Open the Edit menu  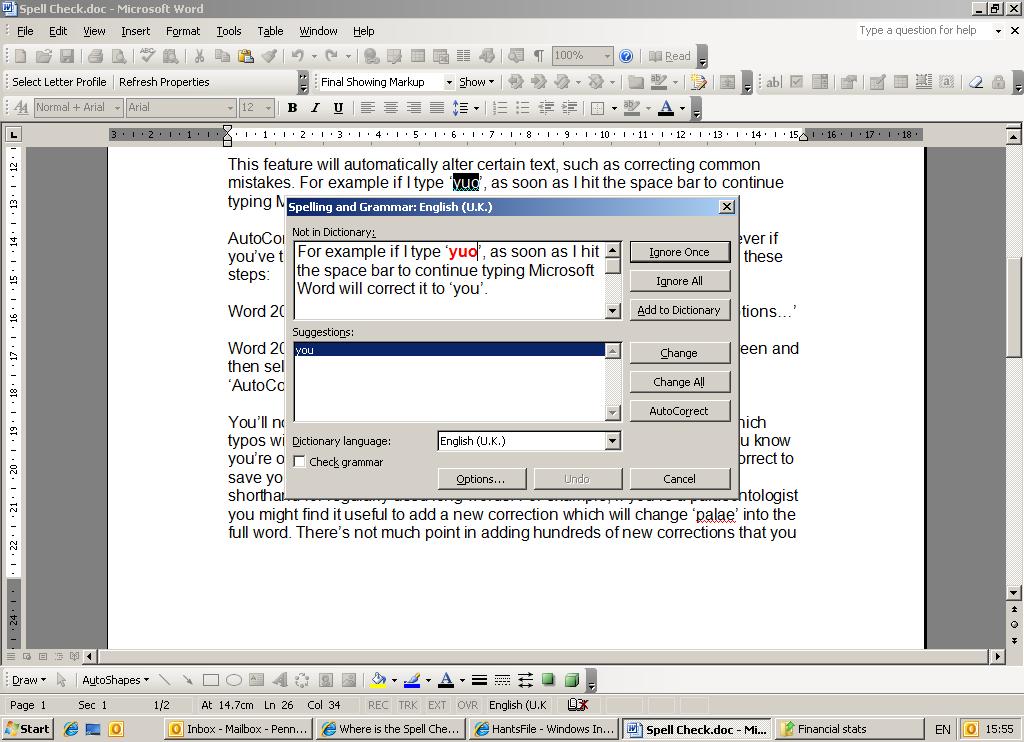pyautogui.click(x=58, y=31)
